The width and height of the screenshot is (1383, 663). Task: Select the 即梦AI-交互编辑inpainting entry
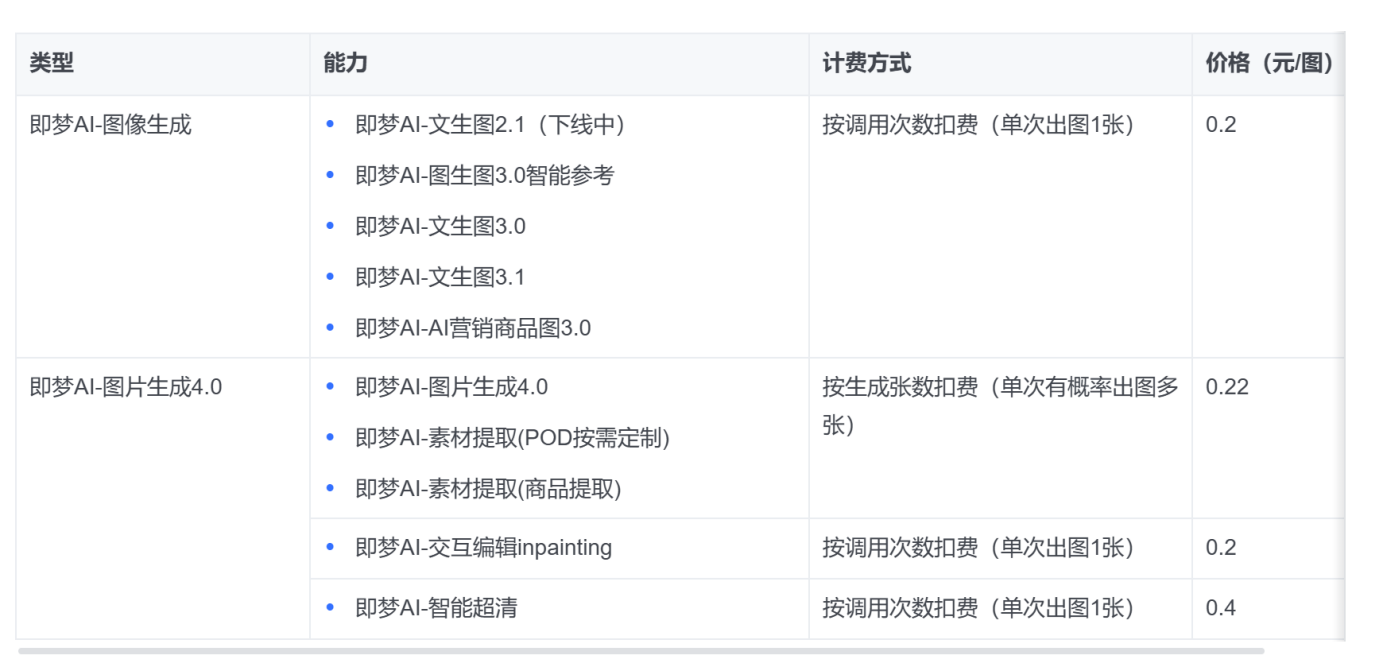[x=483, y=548]
